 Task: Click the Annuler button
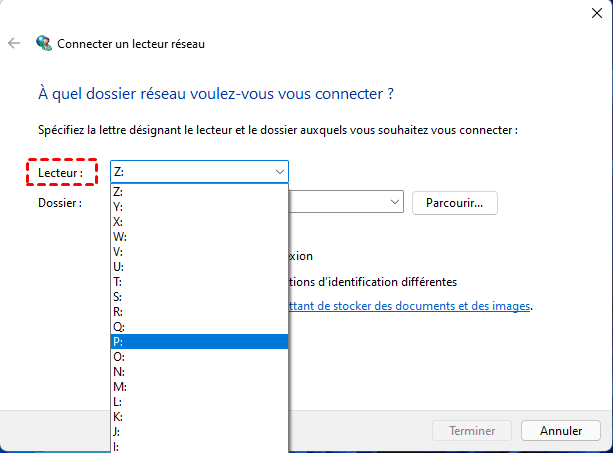pos(561,431)
